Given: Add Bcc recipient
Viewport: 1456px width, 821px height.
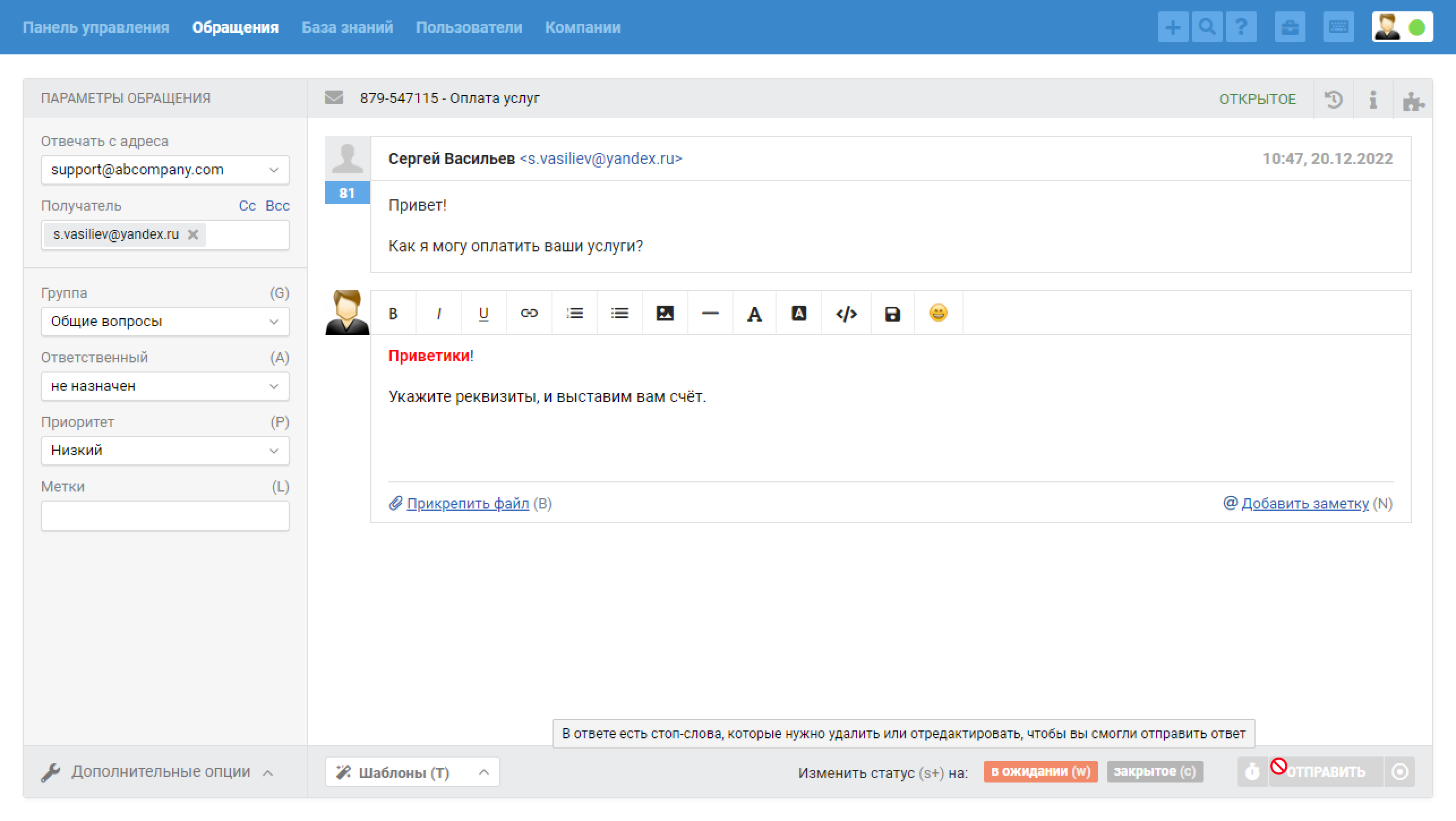Looking at the screenshot, I should point(277,206).
